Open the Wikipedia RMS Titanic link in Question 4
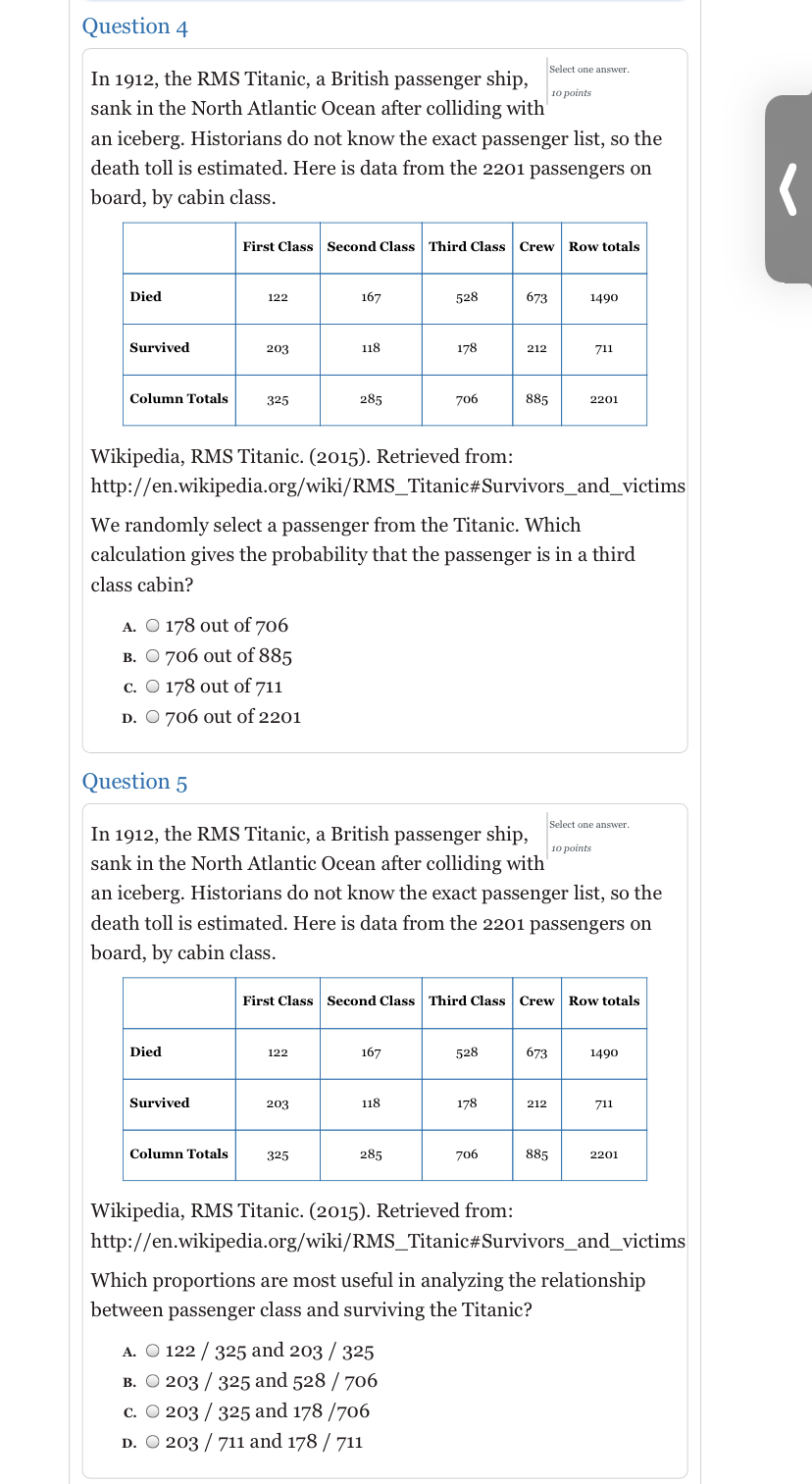Screen dimensions: 812x1484 (x=388, y=486)
